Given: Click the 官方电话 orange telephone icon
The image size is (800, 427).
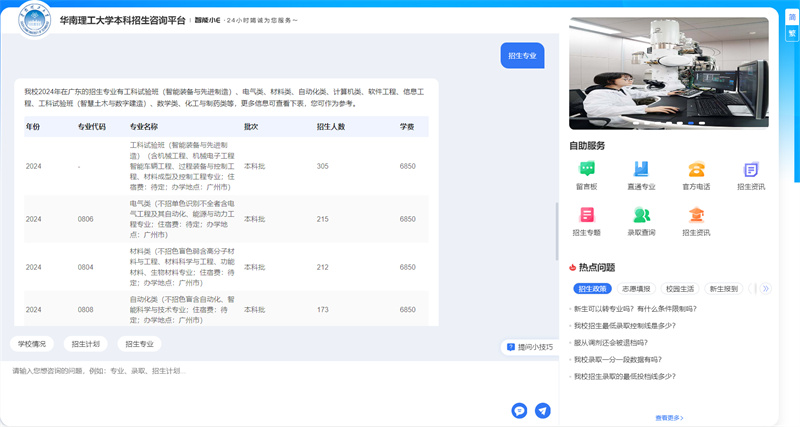Looking at the screenshot, I should tap(696, 169).
